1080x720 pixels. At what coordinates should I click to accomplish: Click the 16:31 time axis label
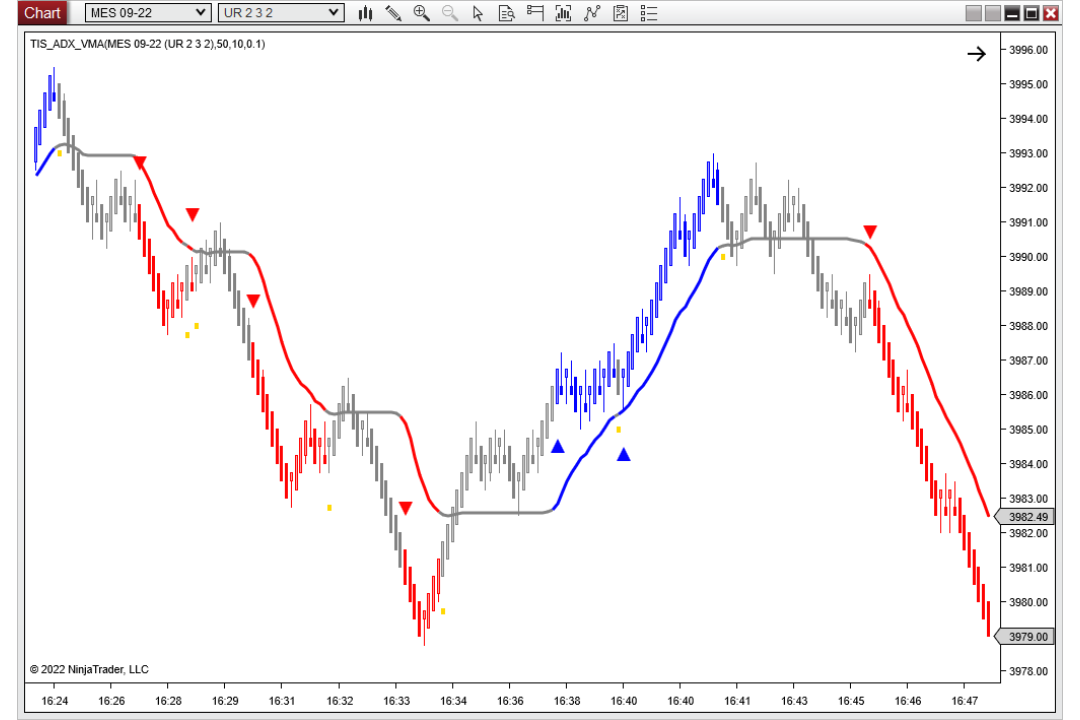coord(282,701)
